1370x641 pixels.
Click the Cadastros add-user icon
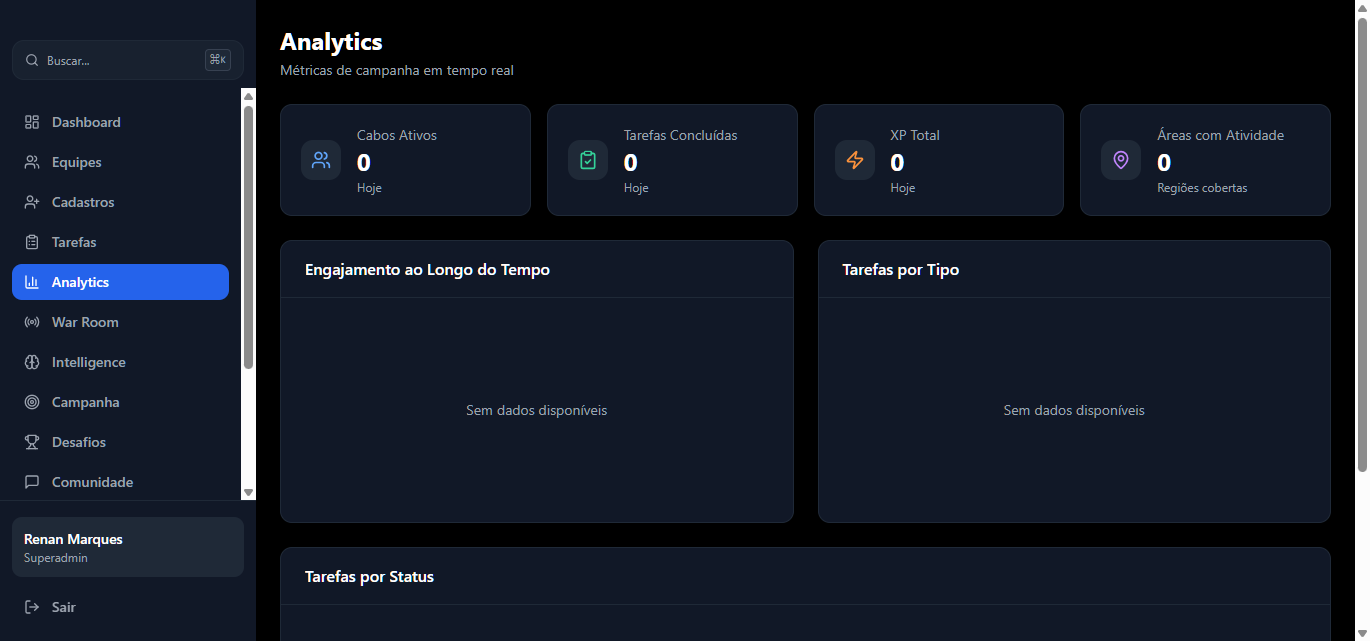tap(32, 202)
